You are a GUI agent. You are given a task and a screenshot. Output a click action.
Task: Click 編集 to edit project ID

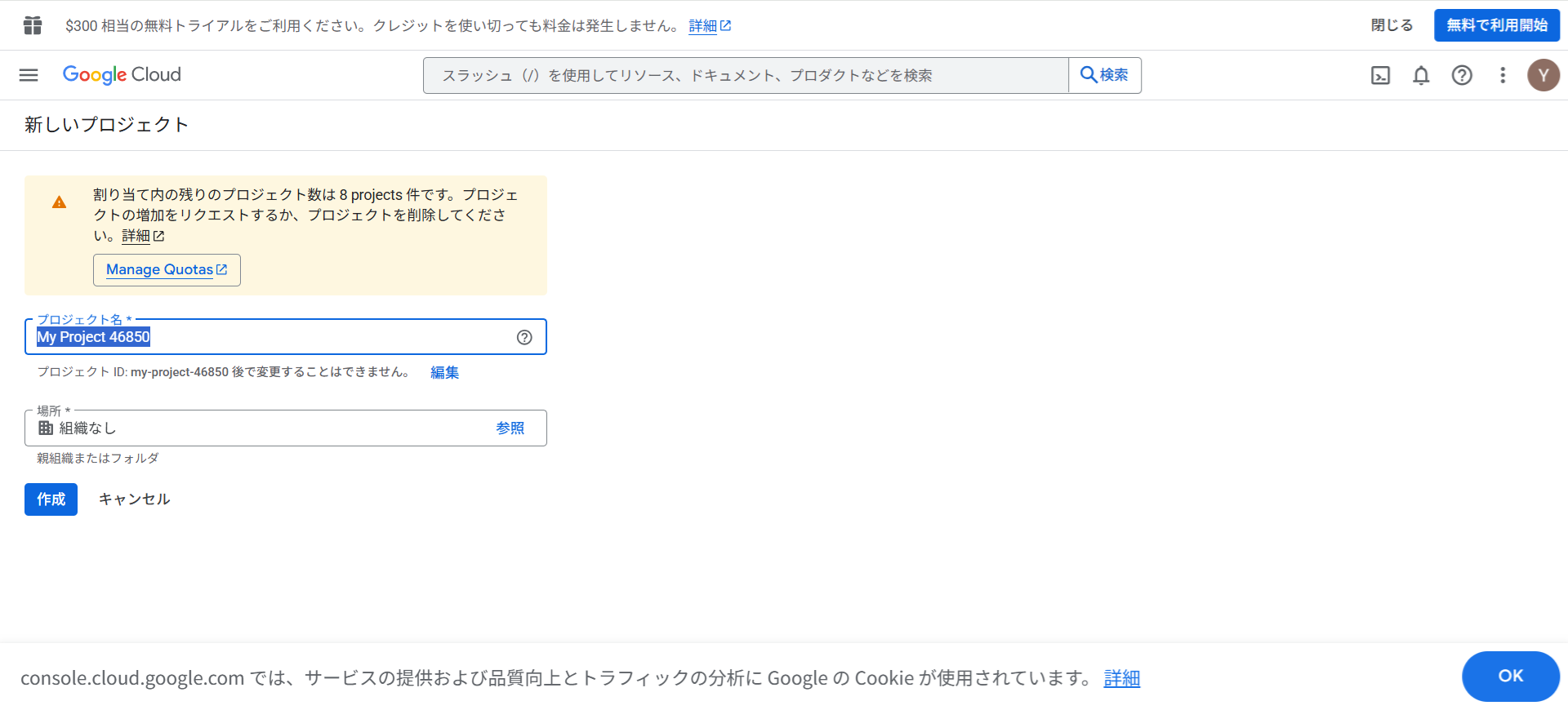coord(444,373)
